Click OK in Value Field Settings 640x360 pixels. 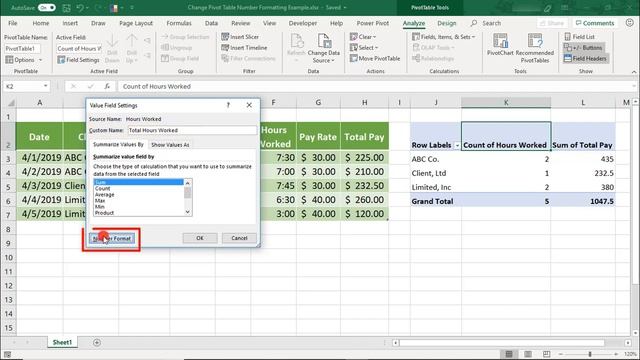[200, 238]
